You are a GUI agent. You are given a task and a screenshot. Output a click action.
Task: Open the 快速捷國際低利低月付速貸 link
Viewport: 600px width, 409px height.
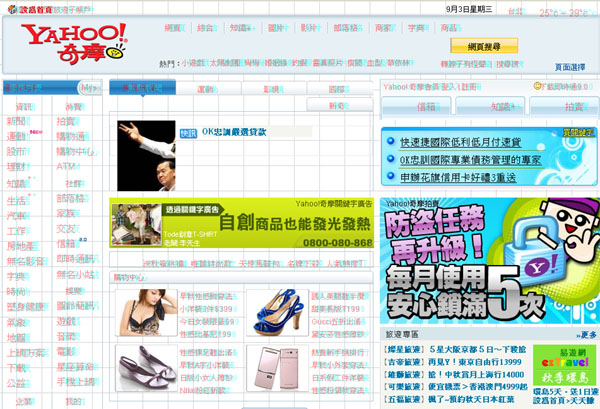pyautogui.click(x=461, y=142)
